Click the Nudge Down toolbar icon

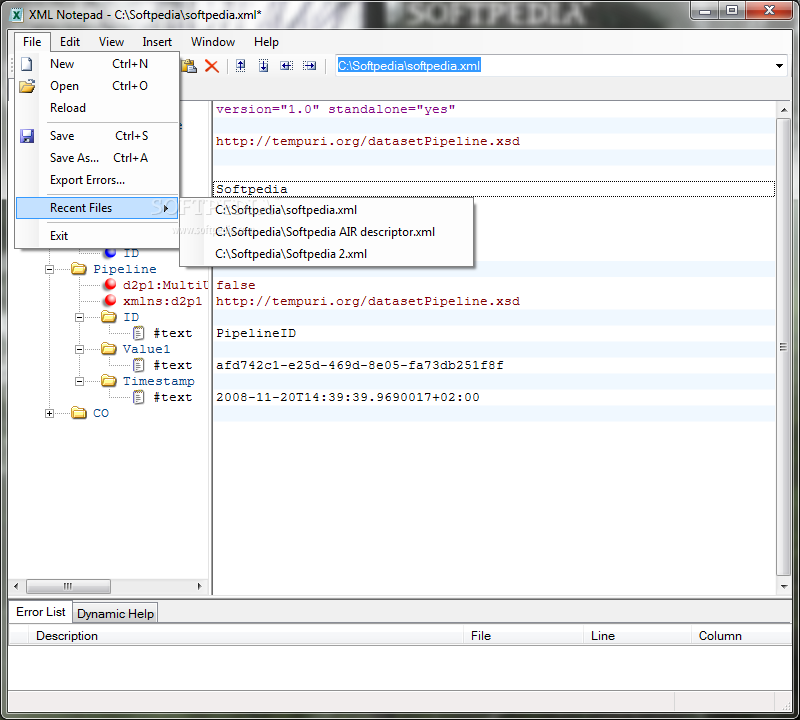point(263,66)
